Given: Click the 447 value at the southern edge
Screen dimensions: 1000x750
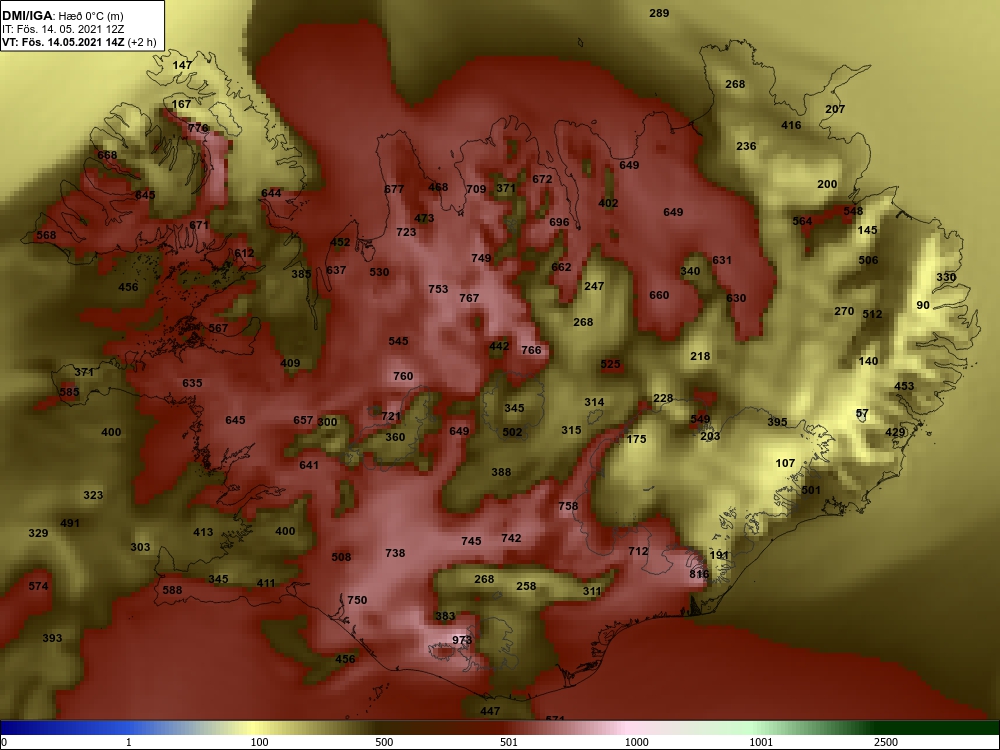Looking at the screenshot, I should (490, 711).
